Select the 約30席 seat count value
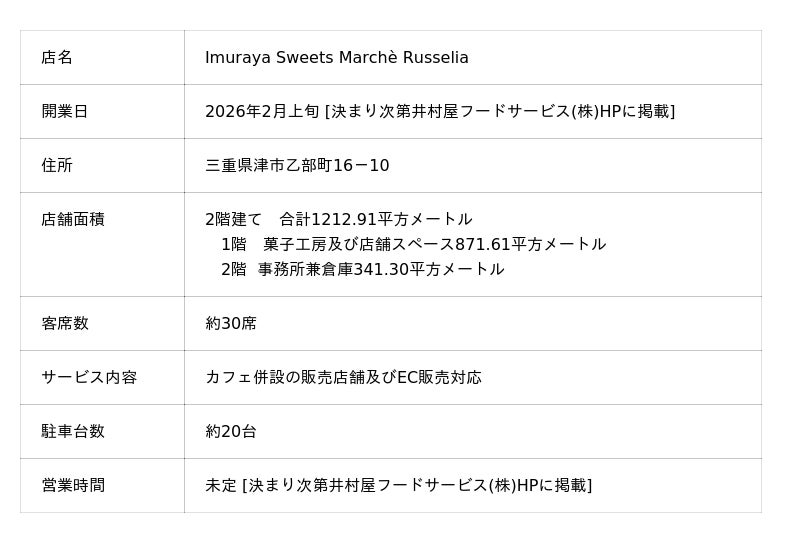The width and height of the screenshot is (800, 543). (x=231, y=324)
